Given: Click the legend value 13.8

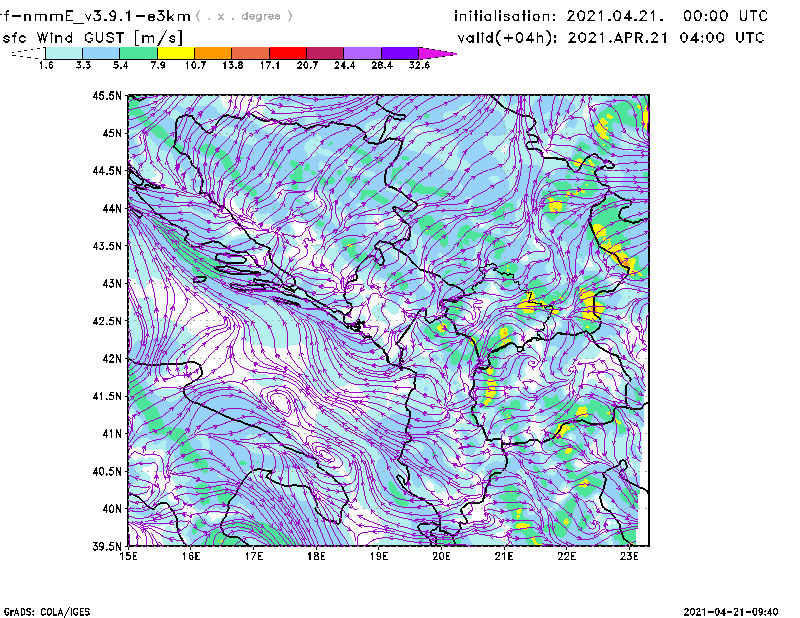Looking at the screenshot, I should 232,65.
